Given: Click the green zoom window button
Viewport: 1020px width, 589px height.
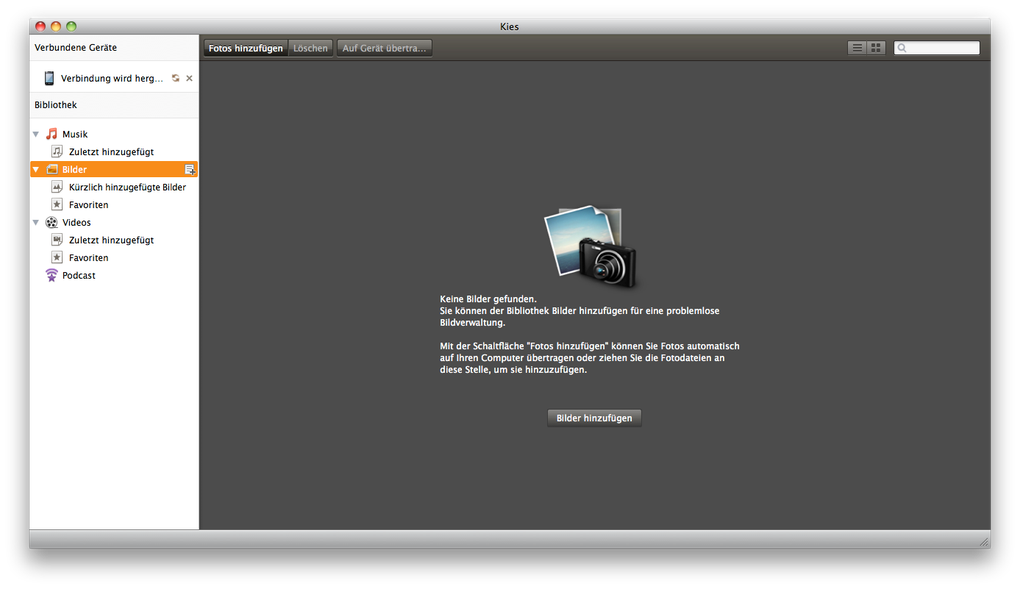Looking at the screenshot, I should point(72,26).
